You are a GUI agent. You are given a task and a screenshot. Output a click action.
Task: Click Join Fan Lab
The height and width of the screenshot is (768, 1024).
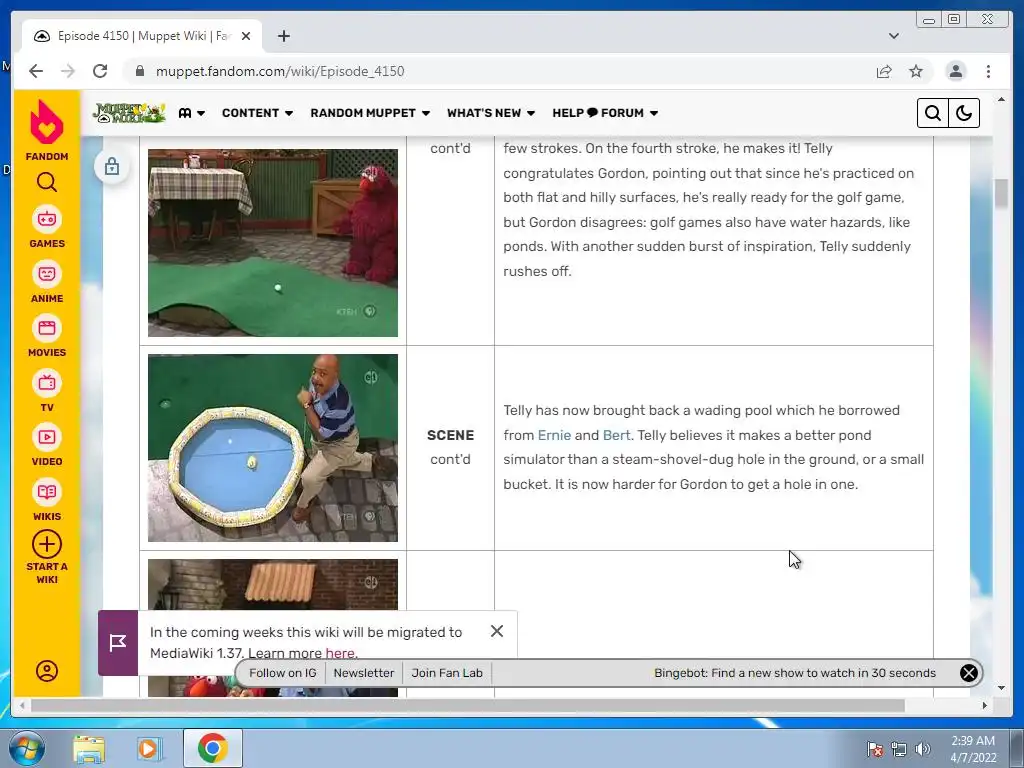click(447, 673)
